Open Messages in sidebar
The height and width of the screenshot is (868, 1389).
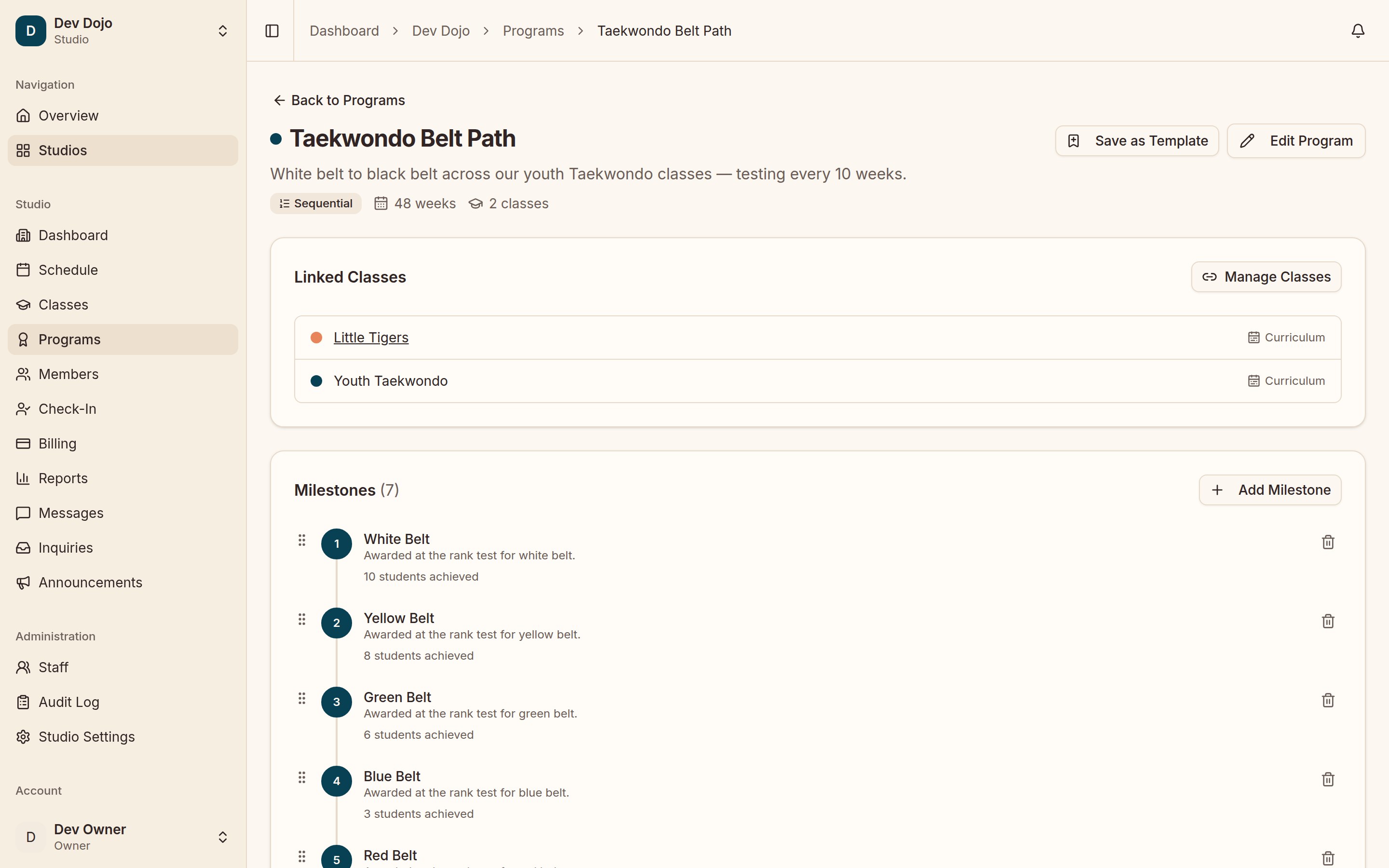pyautogui.click(x=123, y=513)
